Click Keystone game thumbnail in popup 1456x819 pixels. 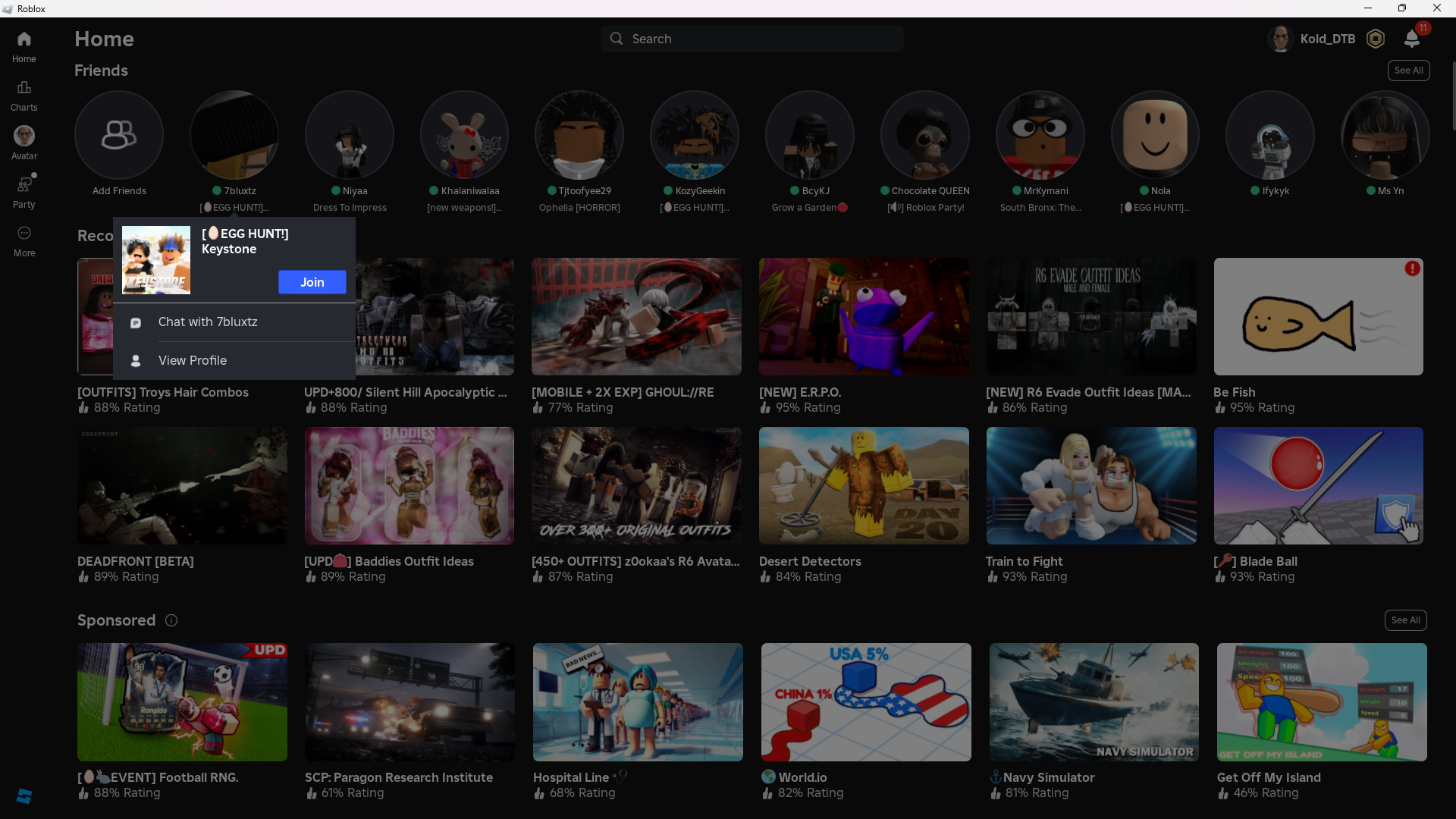tap(156, 260)
